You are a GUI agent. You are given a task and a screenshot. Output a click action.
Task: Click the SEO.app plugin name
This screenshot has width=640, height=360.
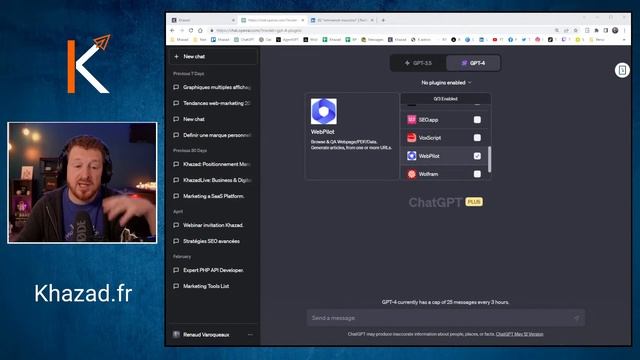(x=428, y=120)
